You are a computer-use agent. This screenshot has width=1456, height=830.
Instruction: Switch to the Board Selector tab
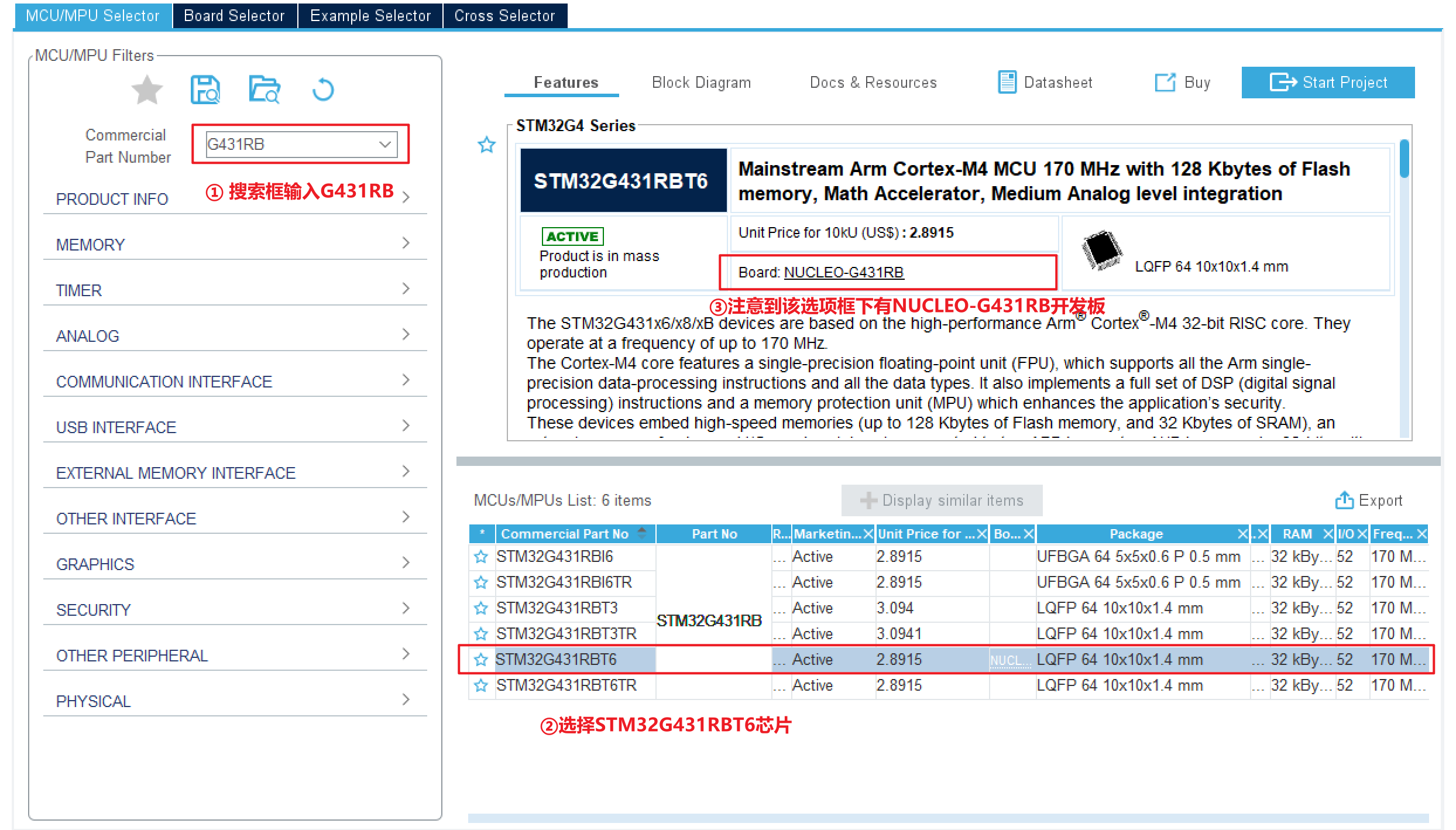tap(235, 16)
